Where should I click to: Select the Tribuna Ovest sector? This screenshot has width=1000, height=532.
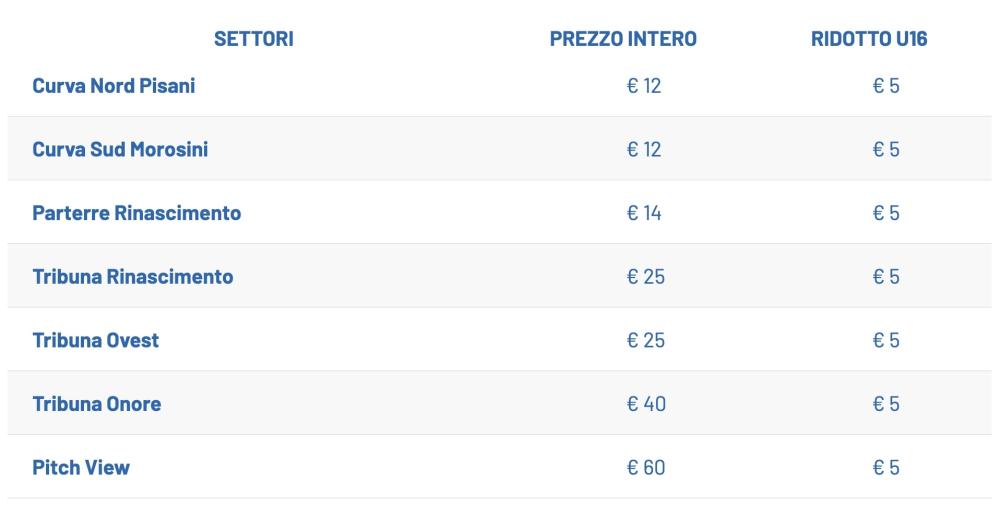coord(96,341)
